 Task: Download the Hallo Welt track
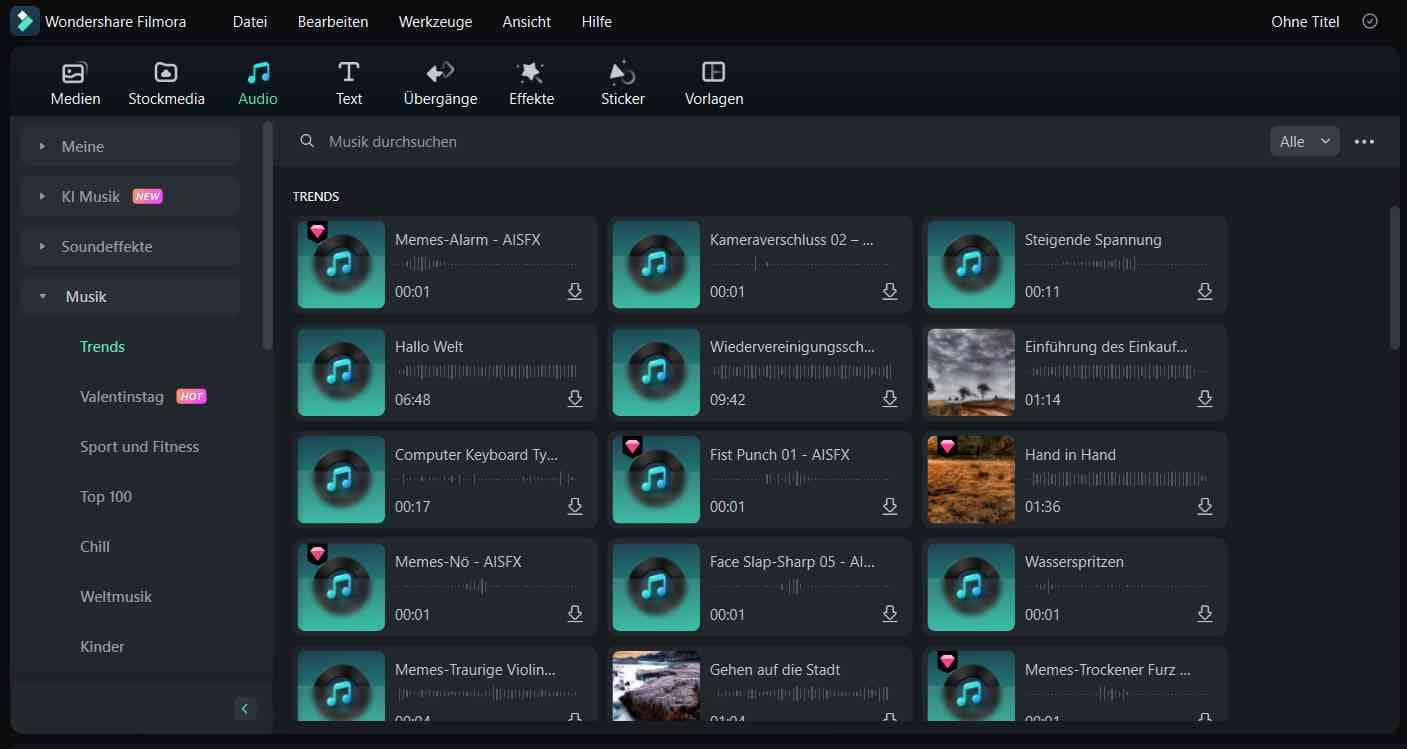pyautogui.click(x=575, y=398)
